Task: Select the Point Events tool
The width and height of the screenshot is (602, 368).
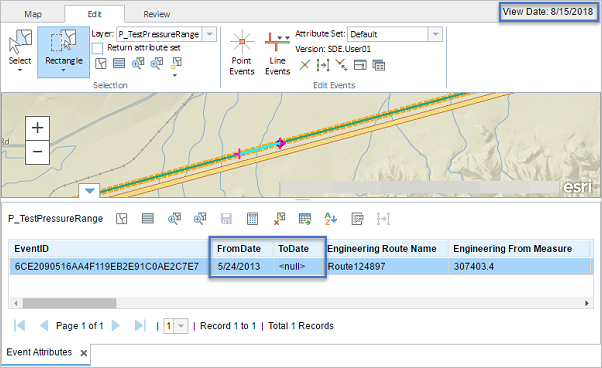Action: (242, 53)
